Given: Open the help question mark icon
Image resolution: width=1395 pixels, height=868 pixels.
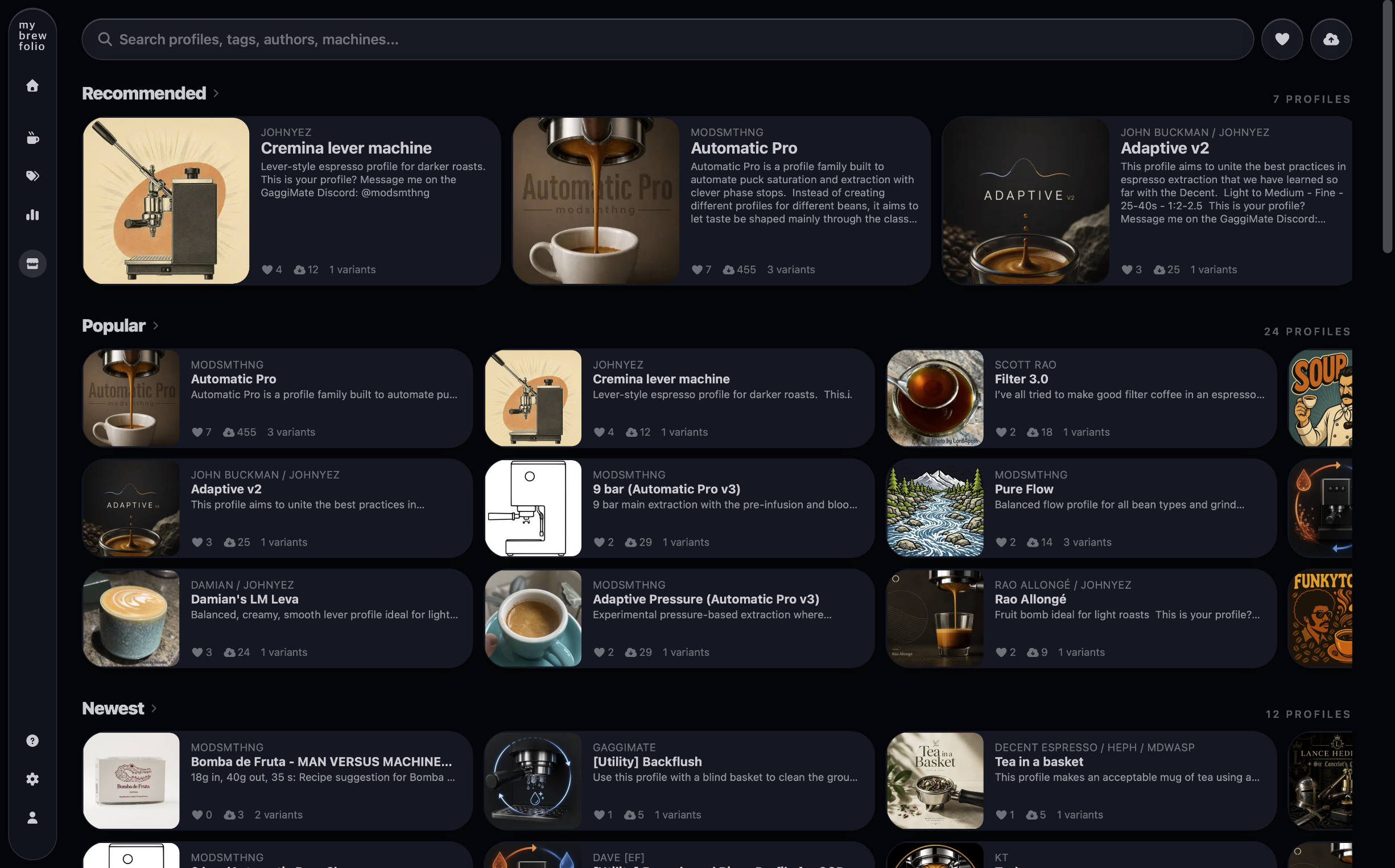Looking at the screenshot, I should 33,741.
